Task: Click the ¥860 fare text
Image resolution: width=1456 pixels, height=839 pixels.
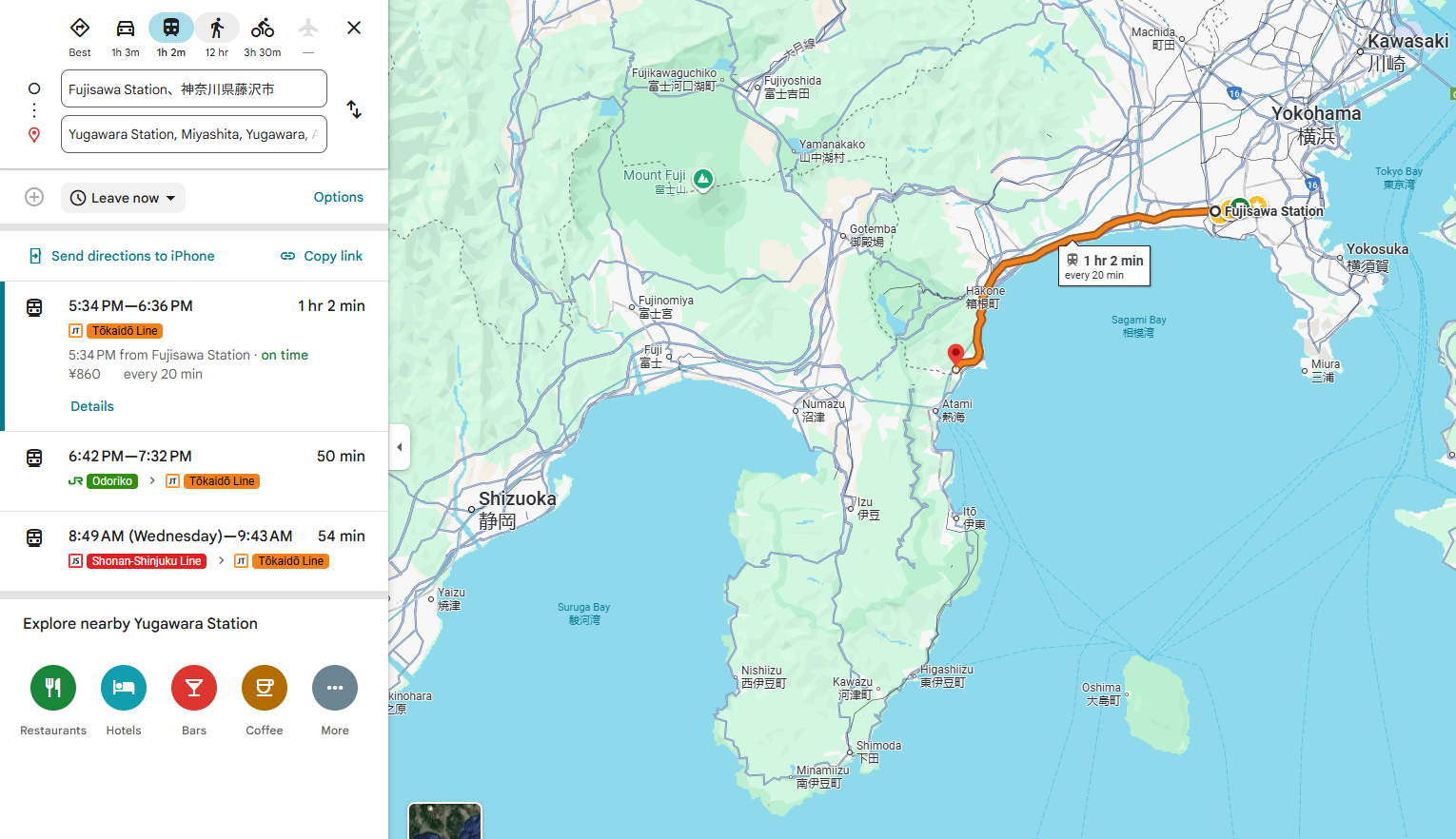Action: (x=85, y=374)
